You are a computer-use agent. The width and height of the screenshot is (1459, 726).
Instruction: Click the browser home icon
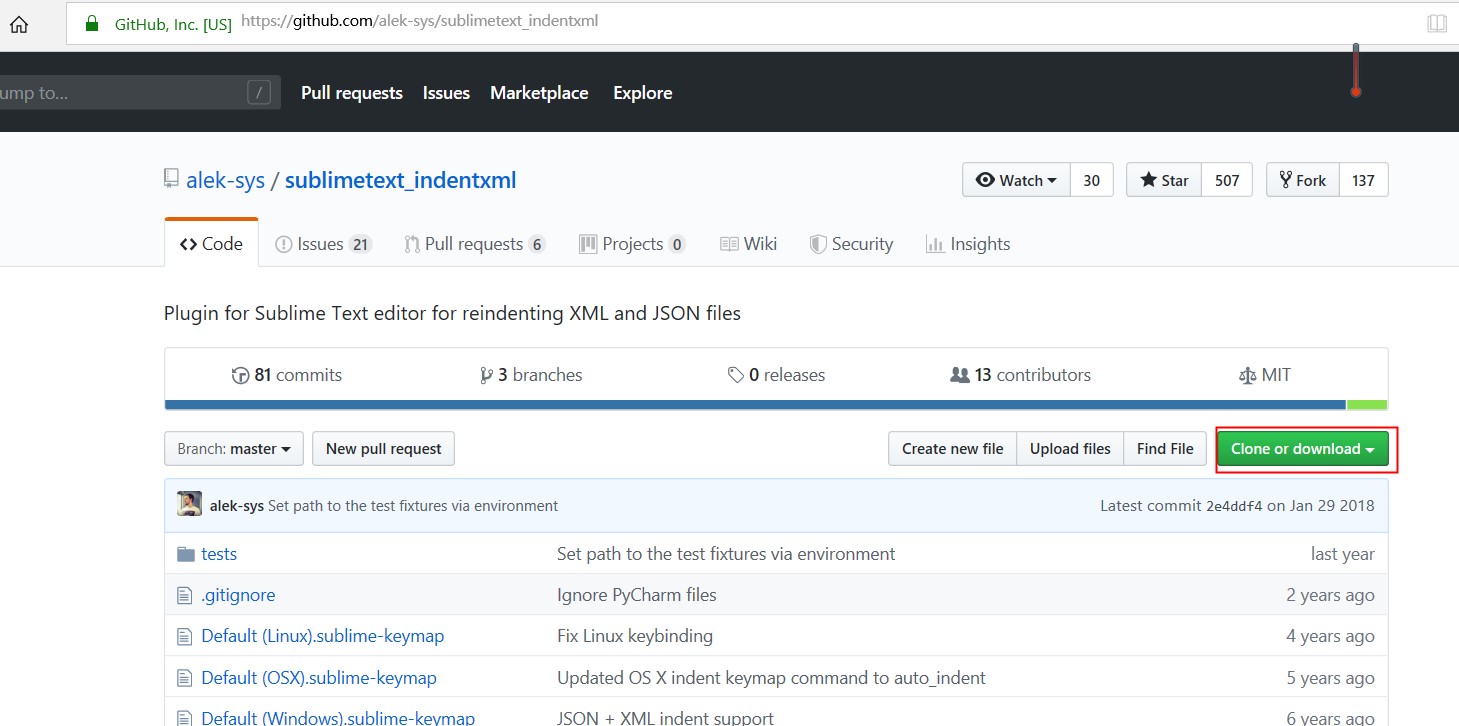18,23
